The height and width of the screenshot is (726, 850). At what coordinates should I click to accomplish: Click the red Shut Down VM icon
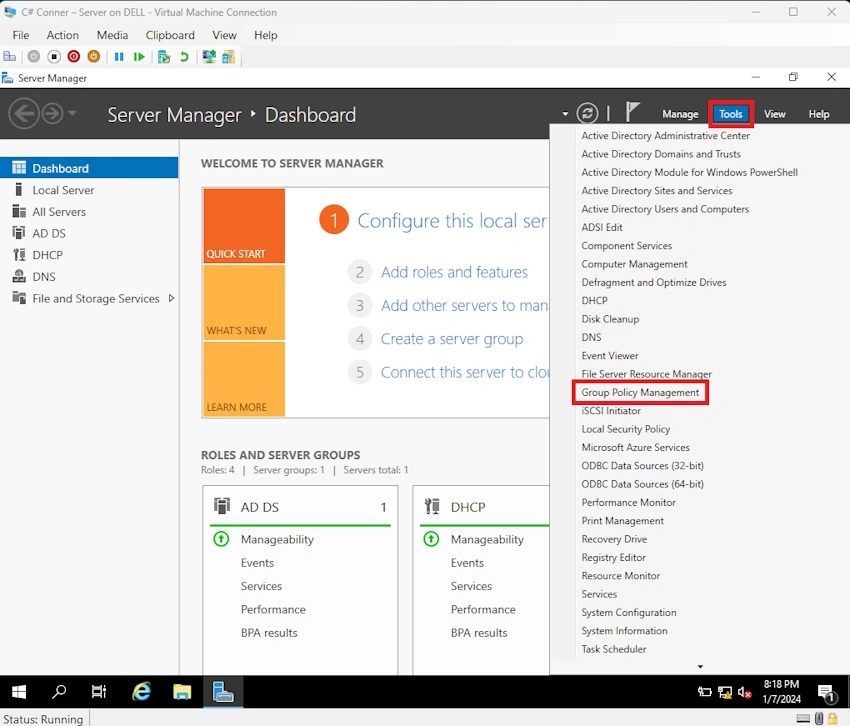(x=74, y=56)
